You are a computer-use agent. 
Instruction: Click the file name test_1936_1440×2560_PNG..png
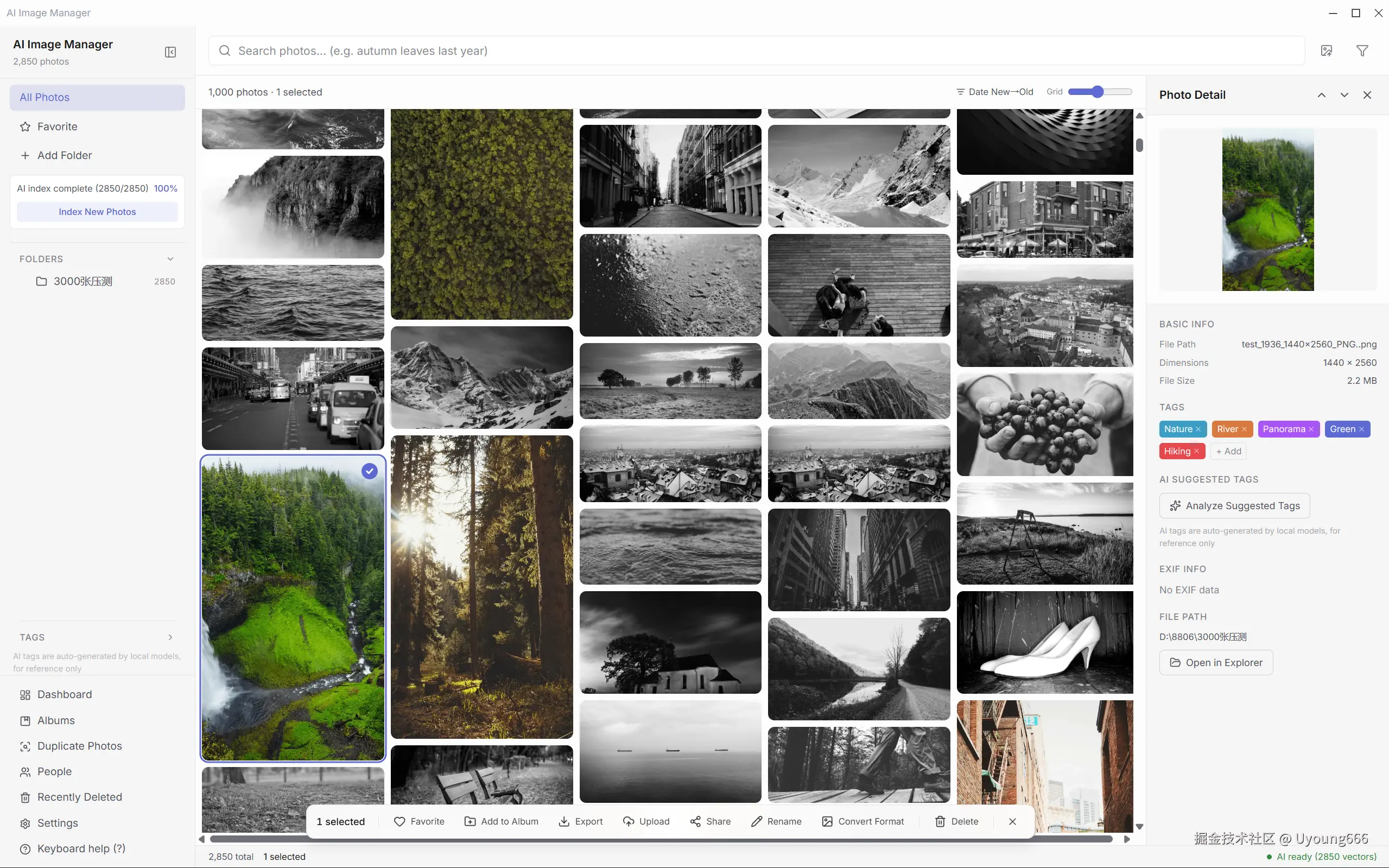point(1309,345)
